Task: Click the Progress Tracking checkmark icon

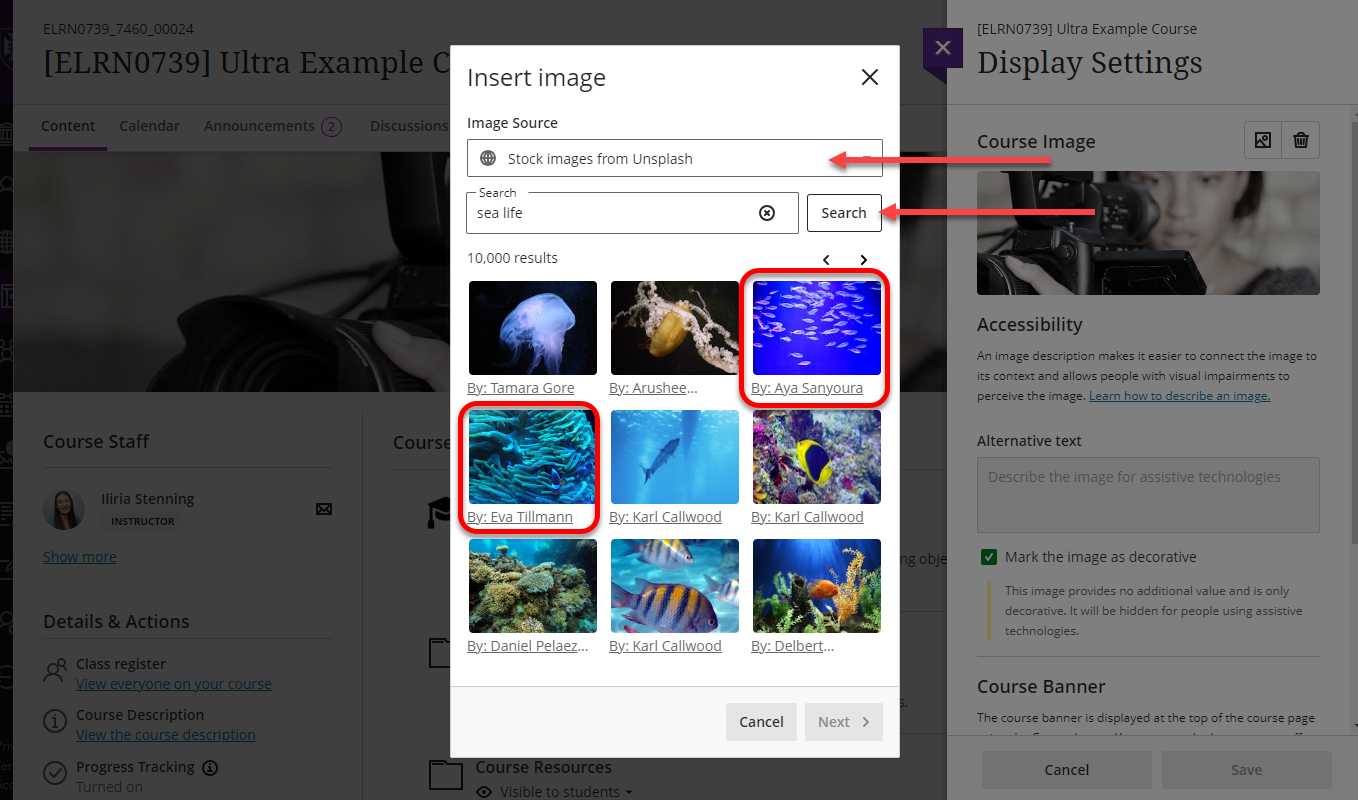Action: pyautogui.click(x=55, y=773)
